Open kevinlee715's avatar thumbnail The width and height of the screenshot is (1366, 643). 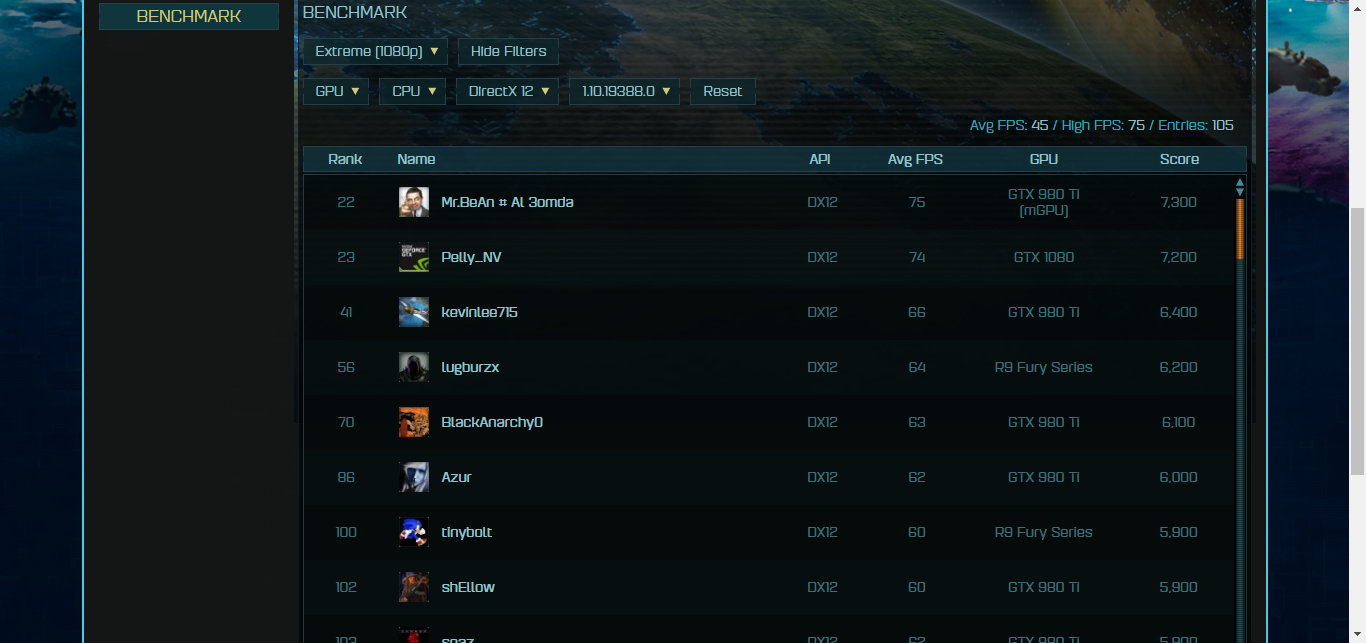pyautogui.click(x=414, y=312)
